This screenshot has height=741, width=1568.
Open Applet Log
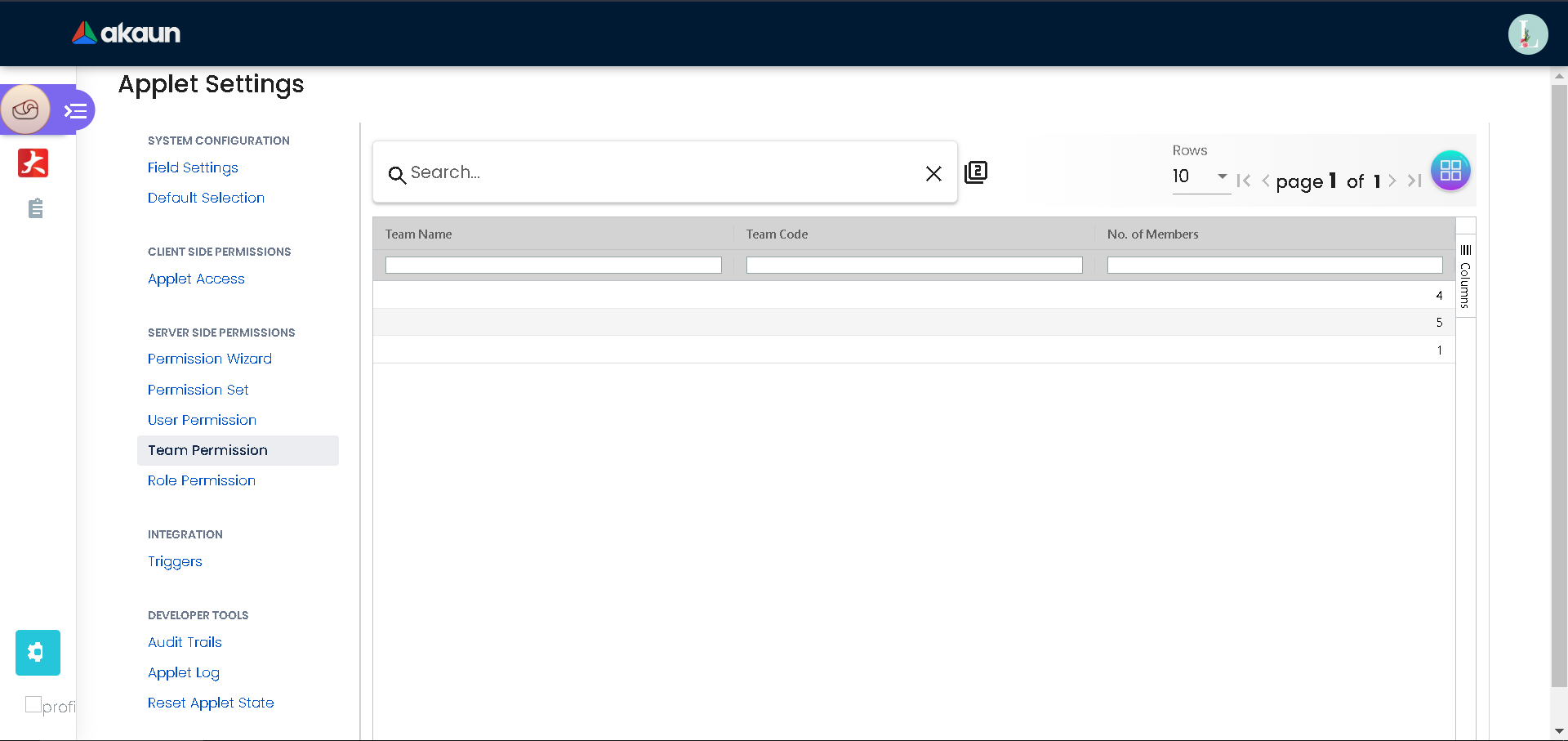pos(184,672)
